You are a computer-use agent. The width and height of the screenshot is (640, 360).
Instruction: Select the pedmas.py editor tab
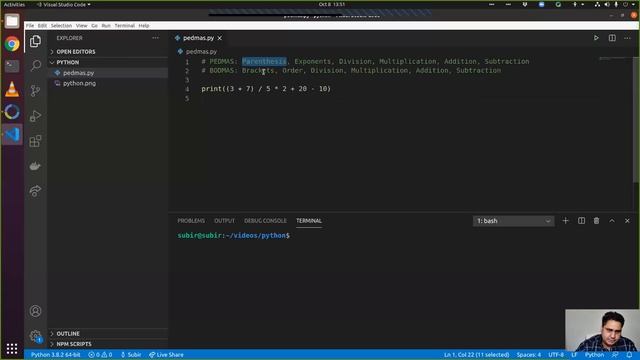(x=198, y=38)
